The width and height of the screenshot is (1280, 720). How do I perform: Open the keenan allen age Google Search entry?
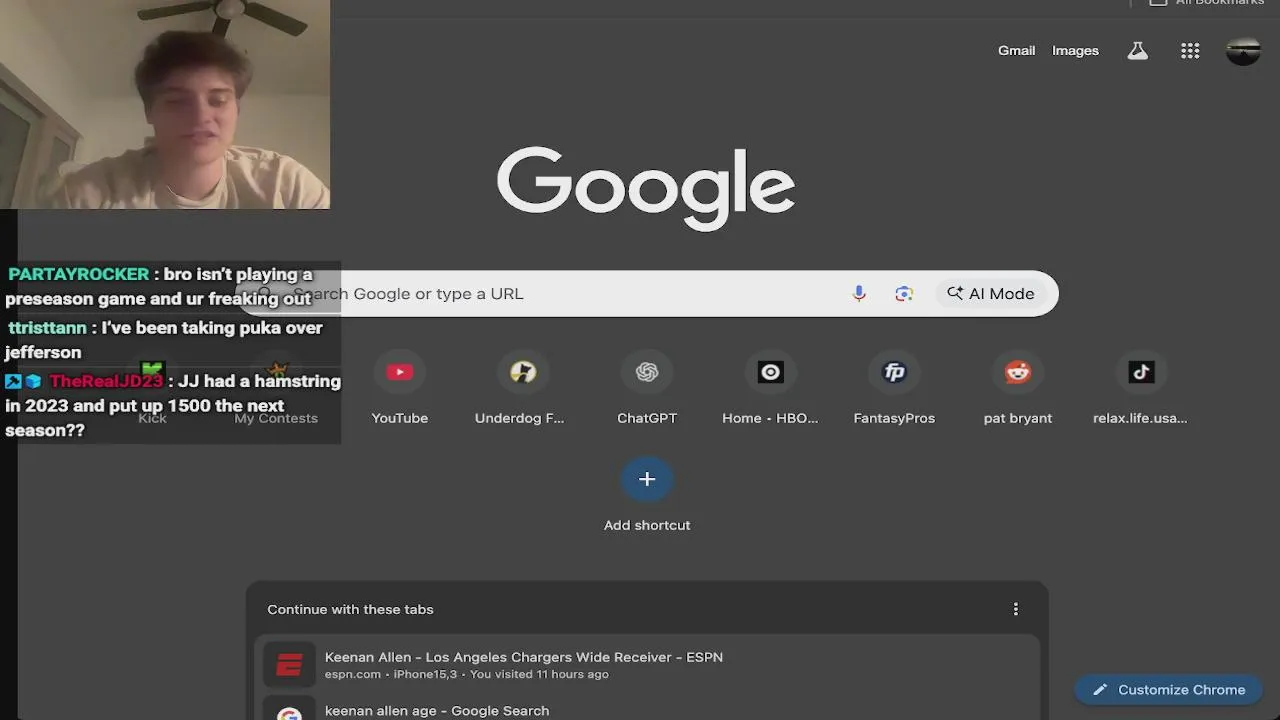coord(647,708)
